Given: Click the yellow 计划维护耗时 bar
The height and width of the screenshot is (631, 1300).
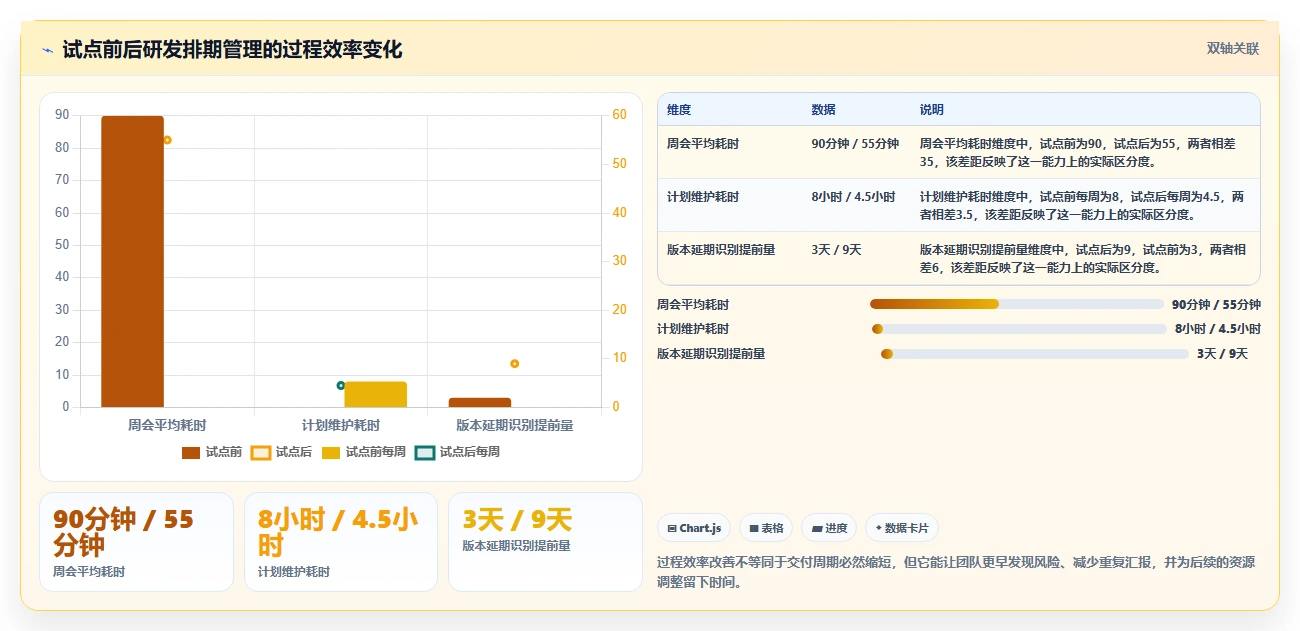Looking at the screenshot, I should click(376, 394).
